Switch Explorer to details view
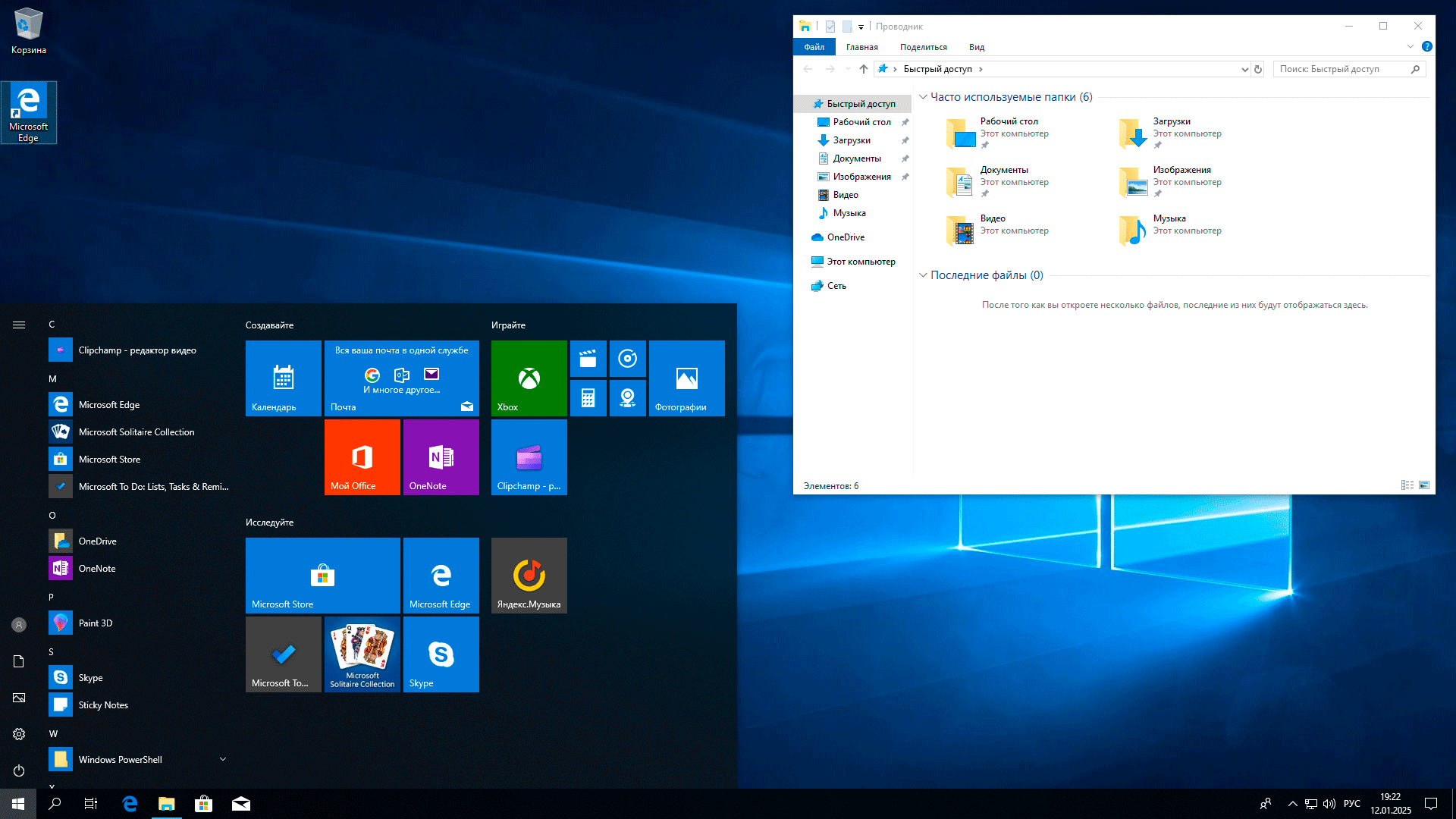This screenshot has width=1456, height=819. [x=1407, y=485]
